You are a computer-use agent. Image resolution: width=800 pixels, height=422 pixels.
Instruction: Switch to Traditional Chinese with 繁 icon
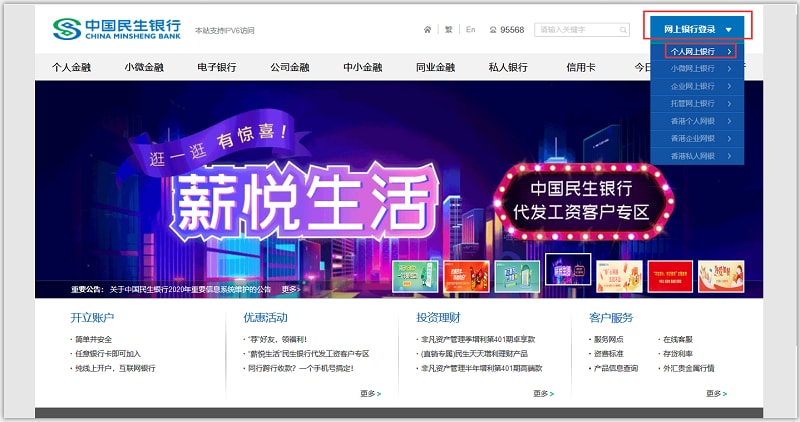click(x=449, y=30)
